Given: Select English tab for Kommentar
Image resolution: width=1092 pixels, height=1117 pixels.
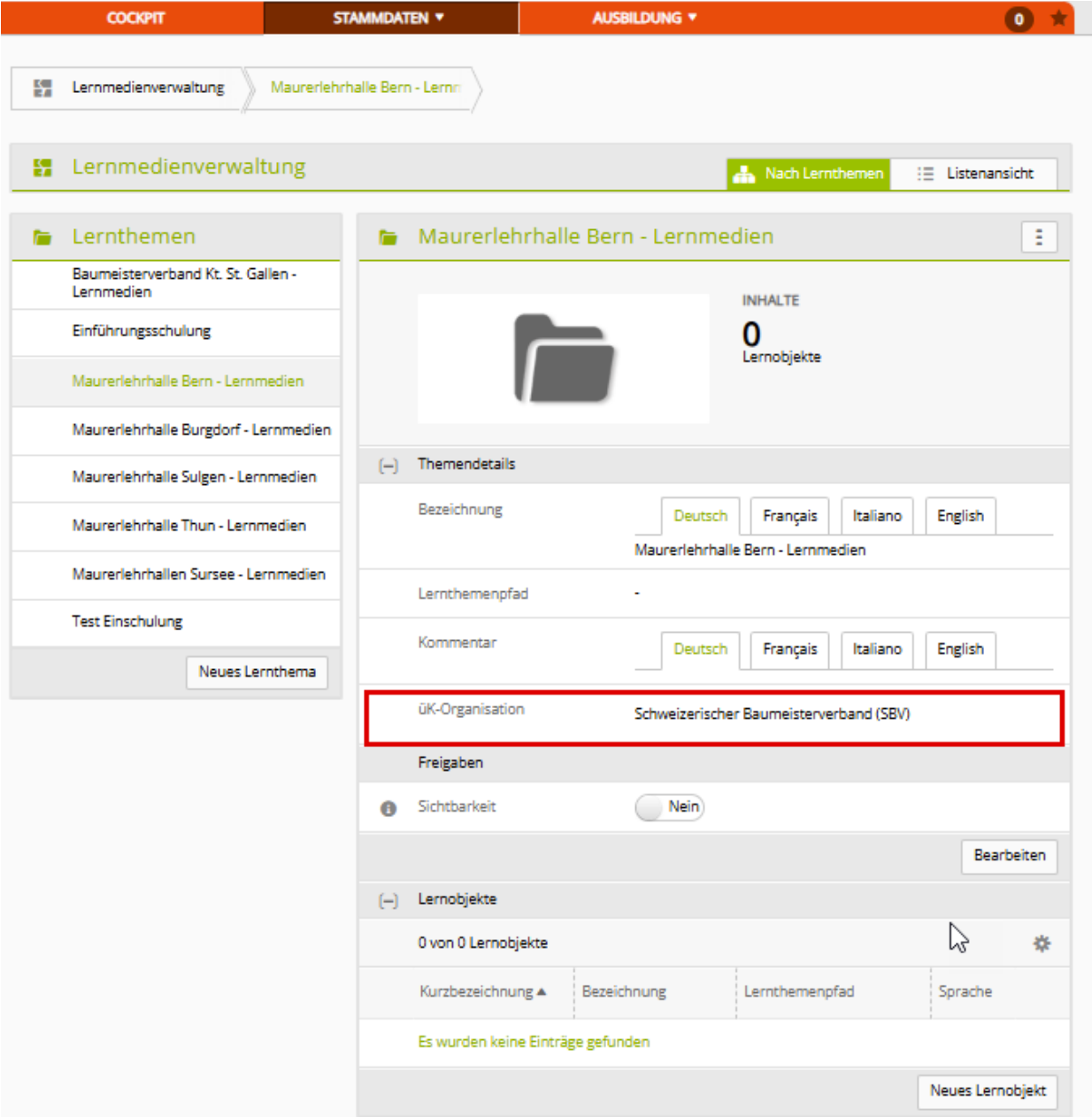Looking at the screenshot, I should click(960, 650).
